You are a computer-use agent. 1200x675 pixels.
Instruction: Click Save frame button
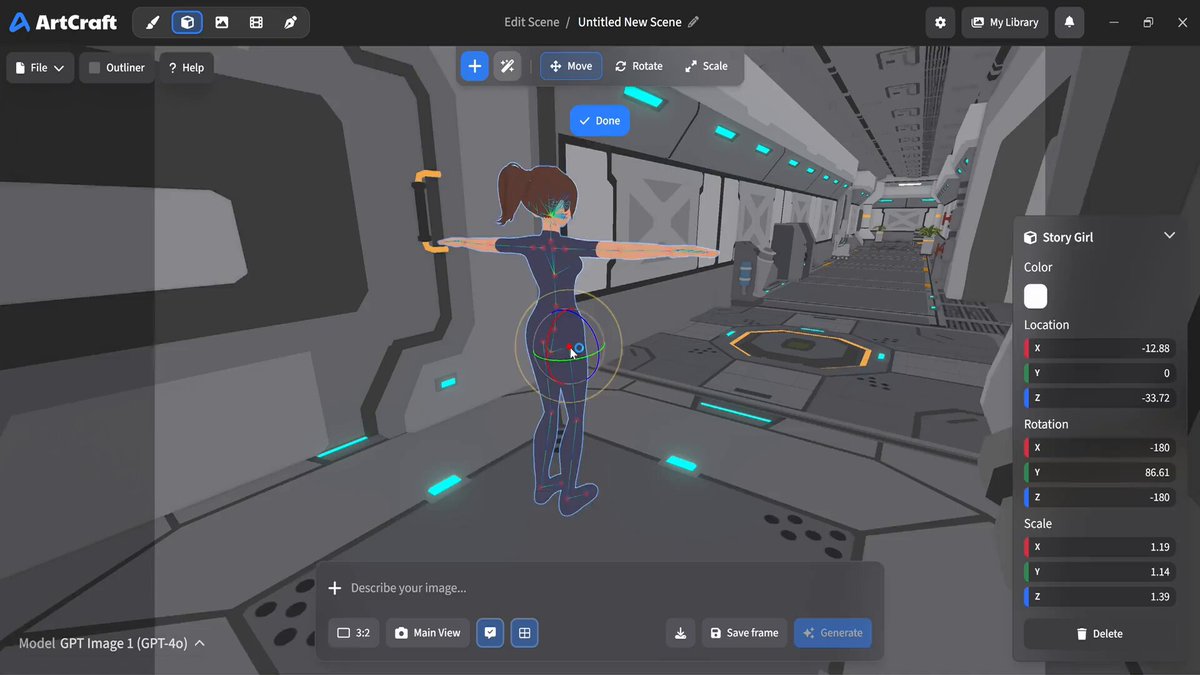pyautogui.click(x=742, y=633)
